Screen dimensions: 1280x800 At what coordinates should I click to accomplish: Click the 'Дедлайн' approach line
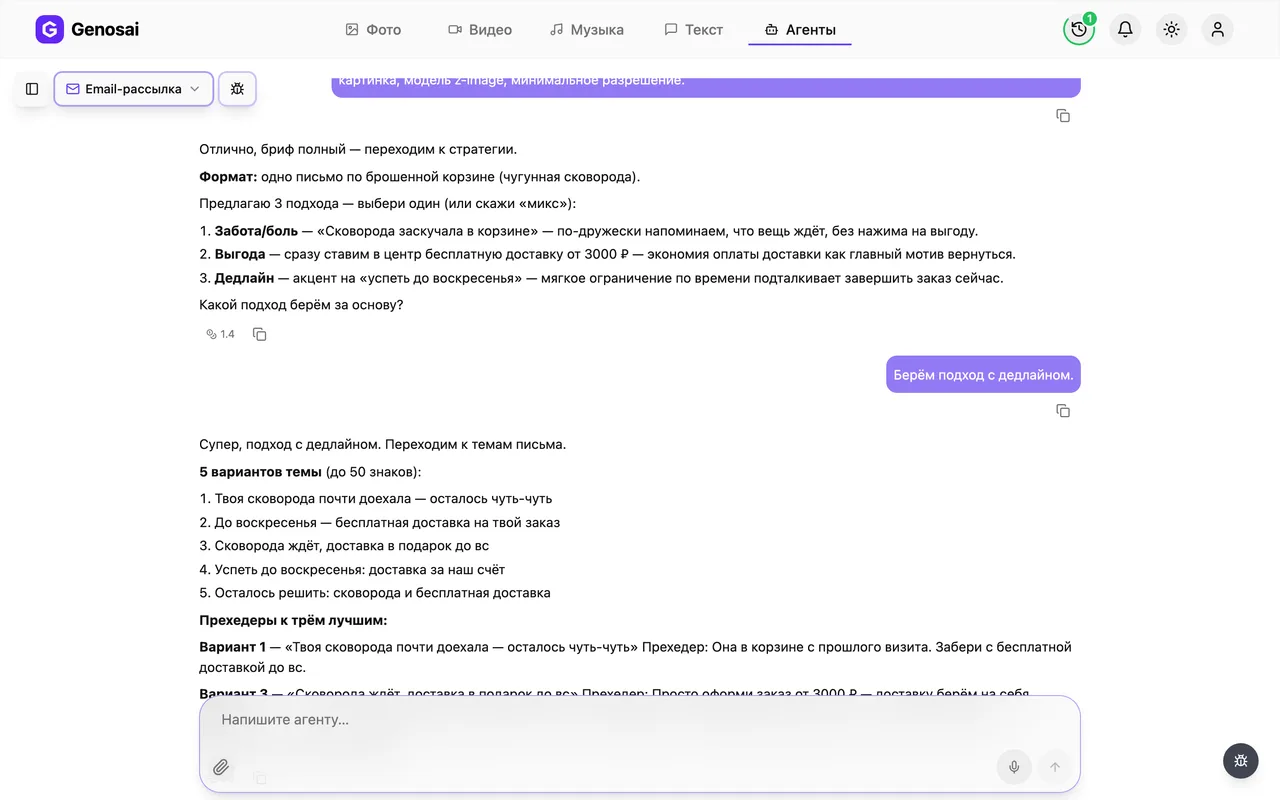pyautogui.click(x=601, y=278)
